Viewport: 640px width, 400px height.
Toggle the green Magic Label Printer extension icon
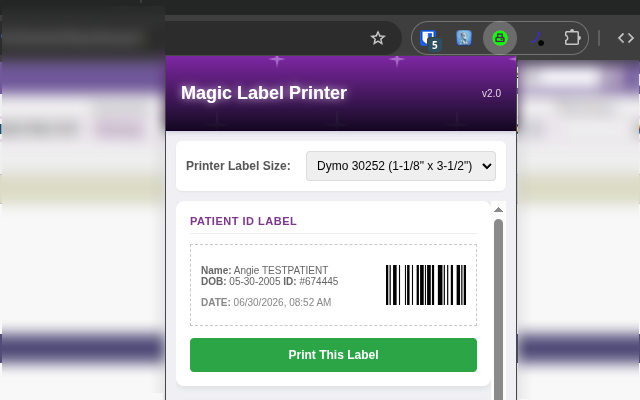(500, 38)
